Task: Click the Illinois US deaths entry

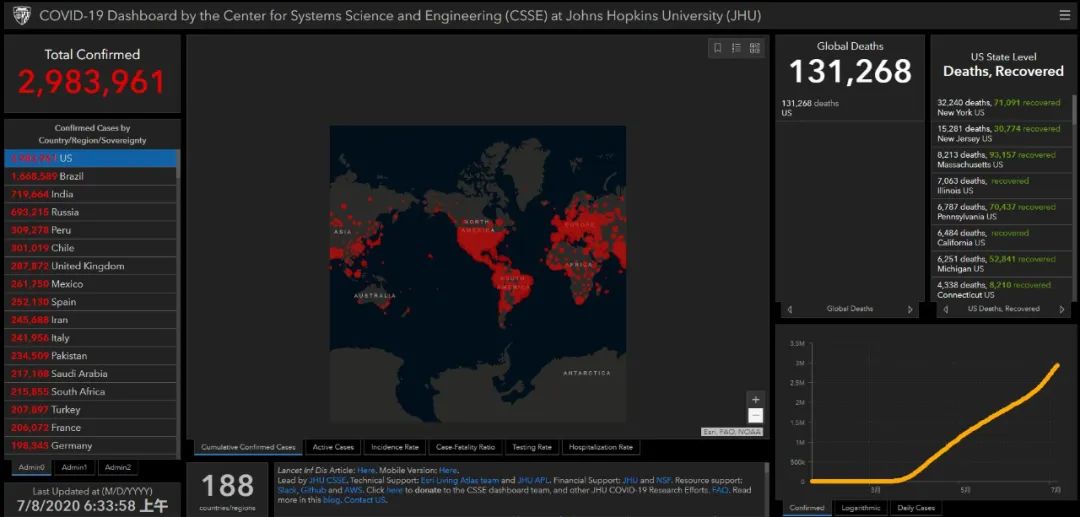Action: tap(1001, 186)
